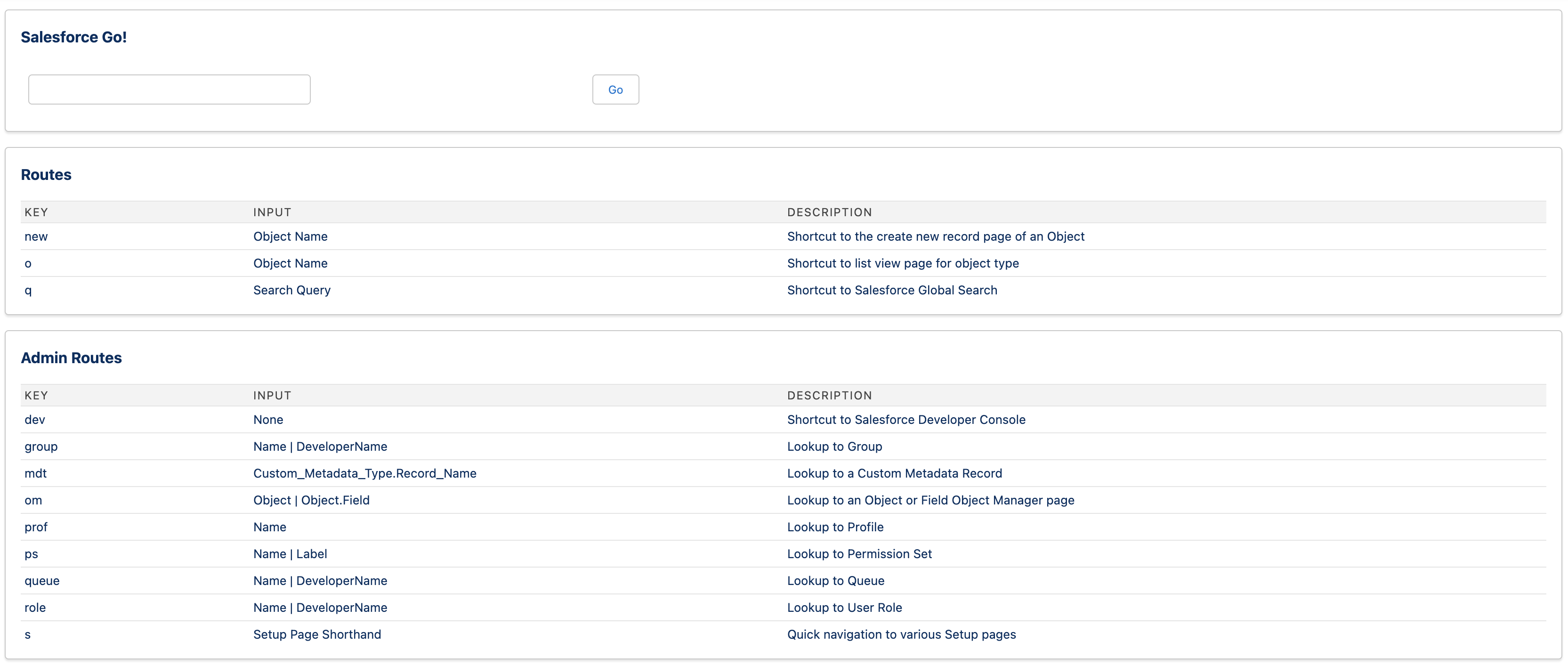Click the 'ps' admin route key
Image resolution: width=1568 pixels, height=666 pixels.
point(31,553)
